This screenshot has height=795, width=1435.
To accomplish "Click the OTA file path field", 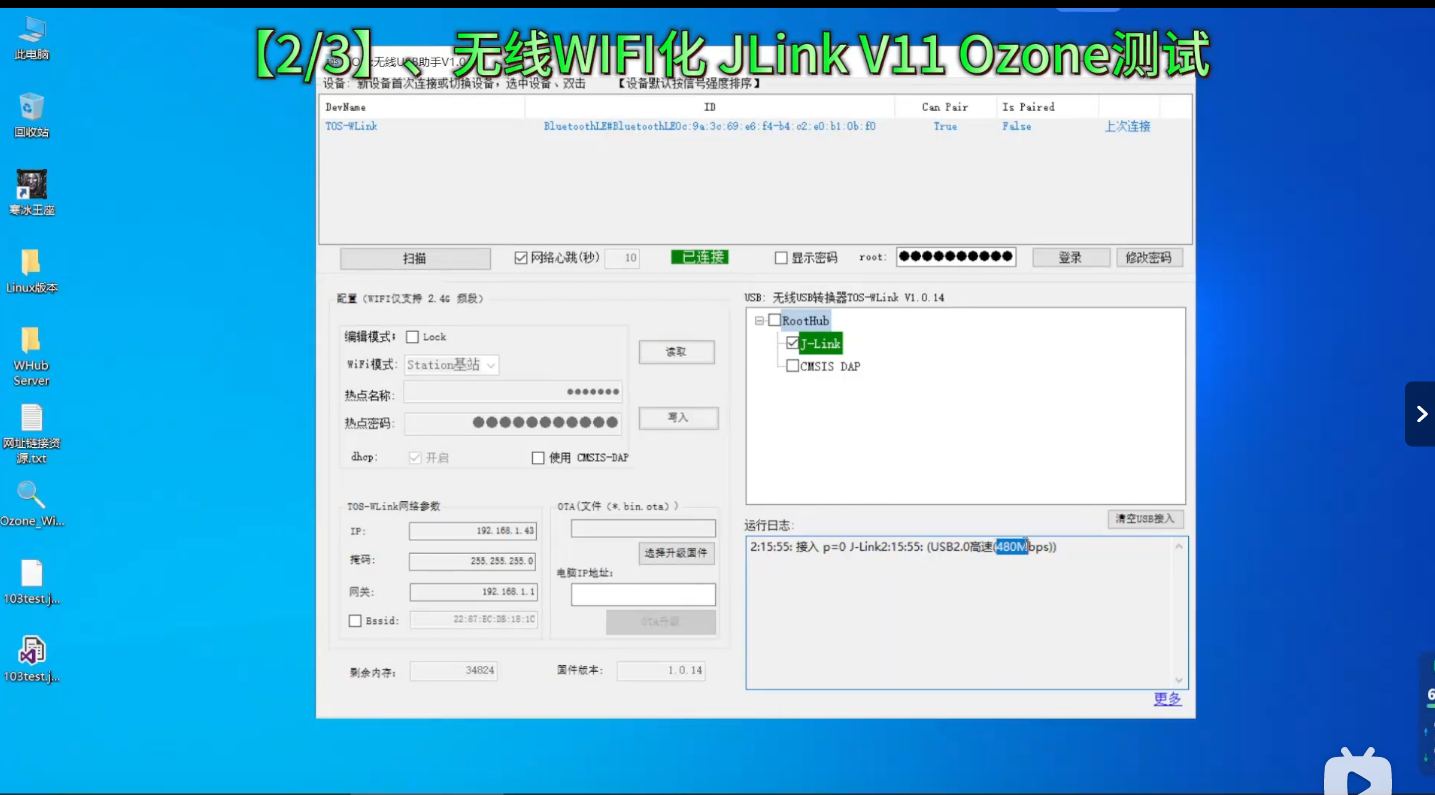I will tap(643, 528).
